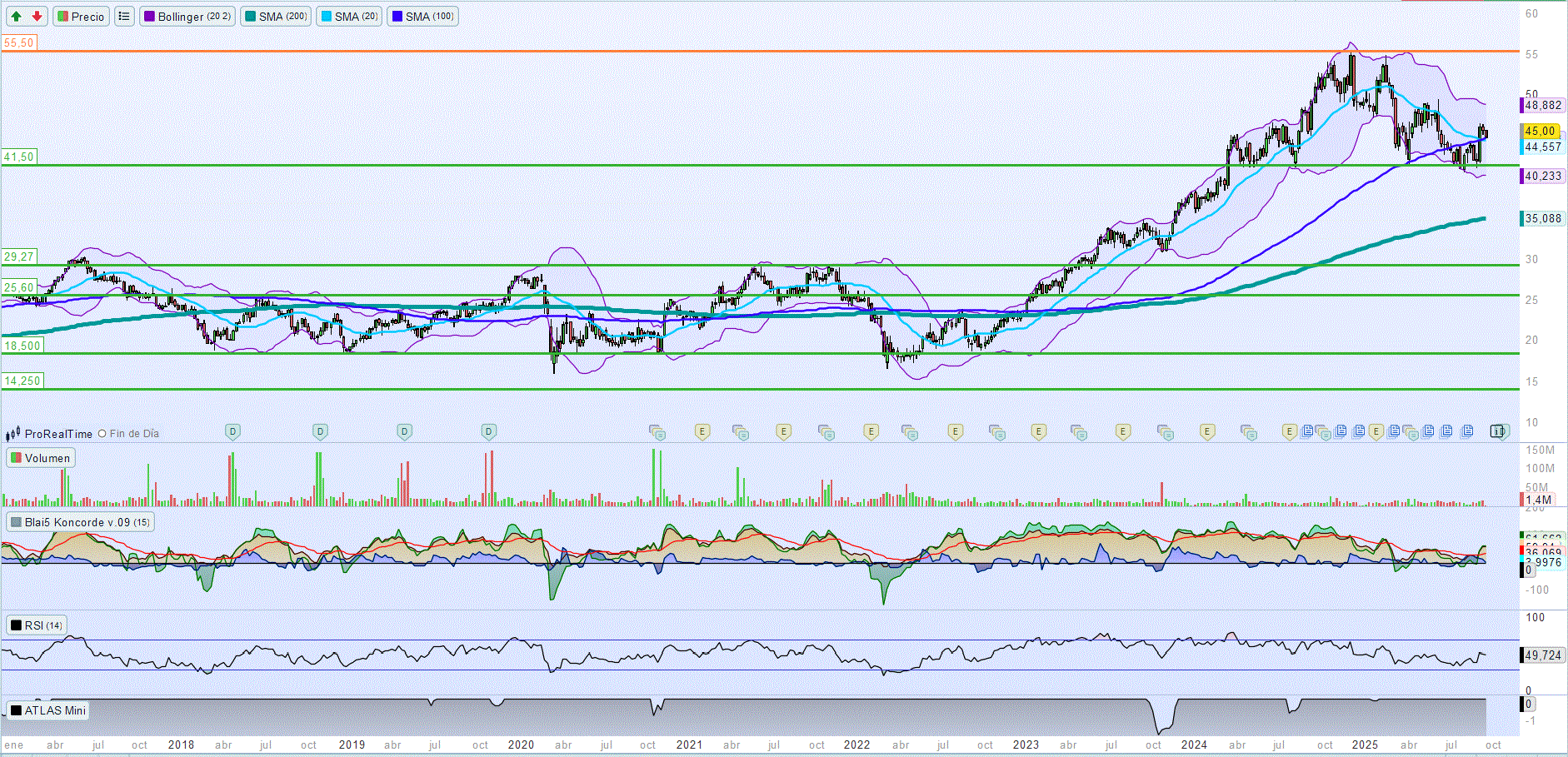Image resolution: width=1568 pixels, height=757 pixels.
Task: Click the ProRealTime candlestick icon
Action: click(x=13, y=434)
